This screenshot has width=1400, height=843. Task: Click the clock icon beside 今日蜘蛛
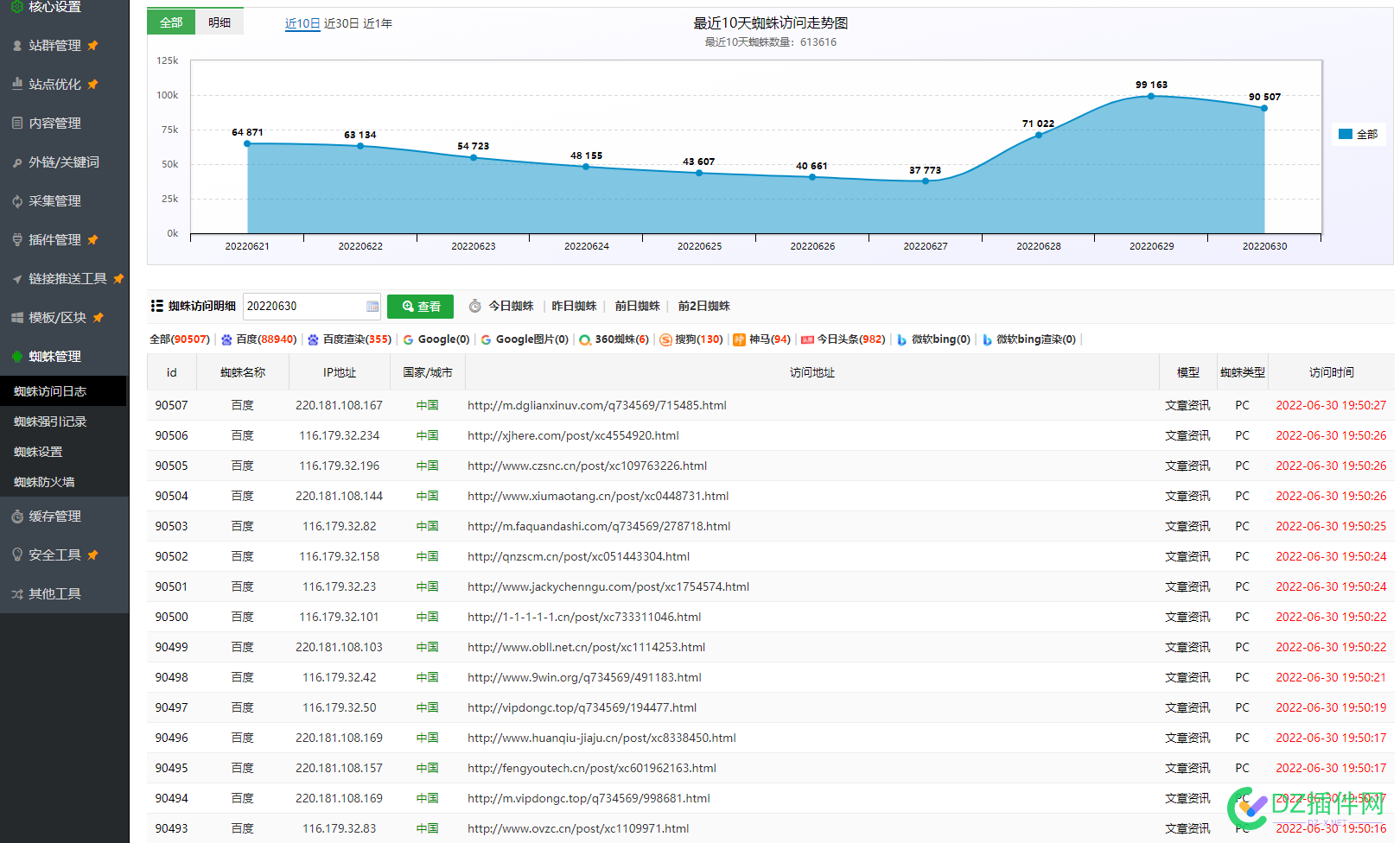pos(475,306)
